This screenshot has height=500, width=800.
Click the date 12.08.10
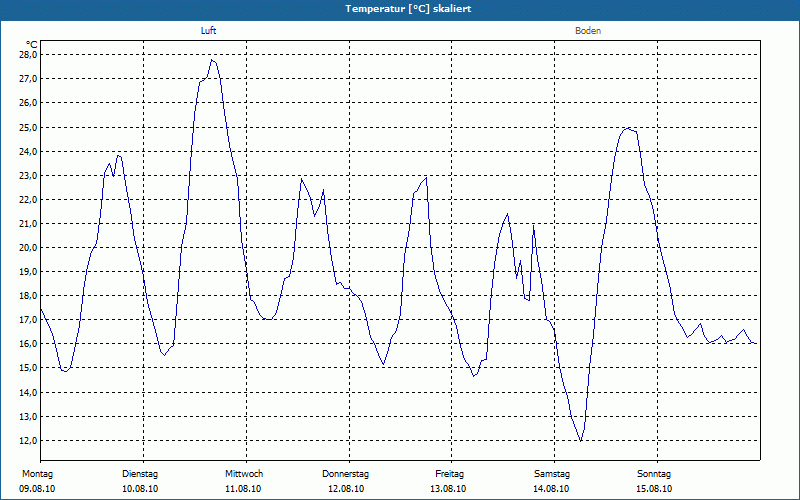[x=346, y=489]
